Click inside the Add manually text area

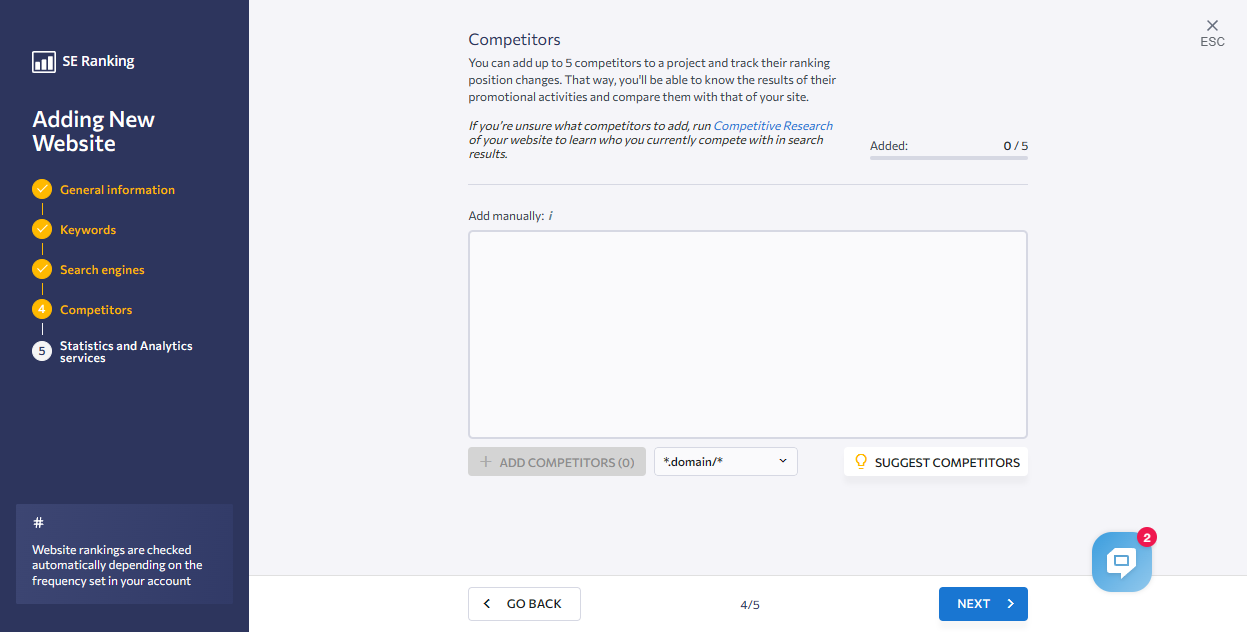coord(748,335)
